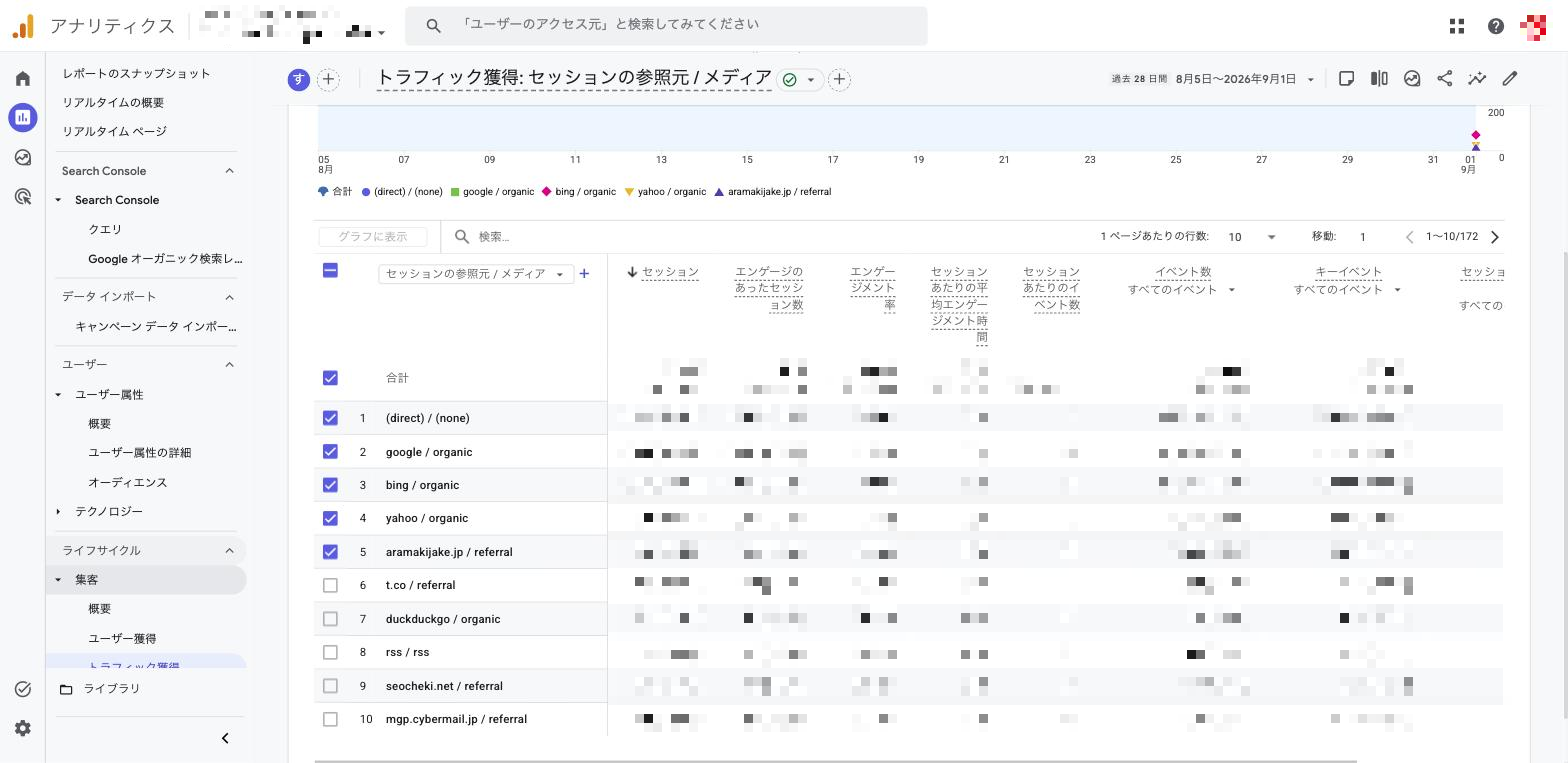Open the note/annotation icon in report toolbar
The height and width of the screenshot is (763, 1568).
[1346, 79]
